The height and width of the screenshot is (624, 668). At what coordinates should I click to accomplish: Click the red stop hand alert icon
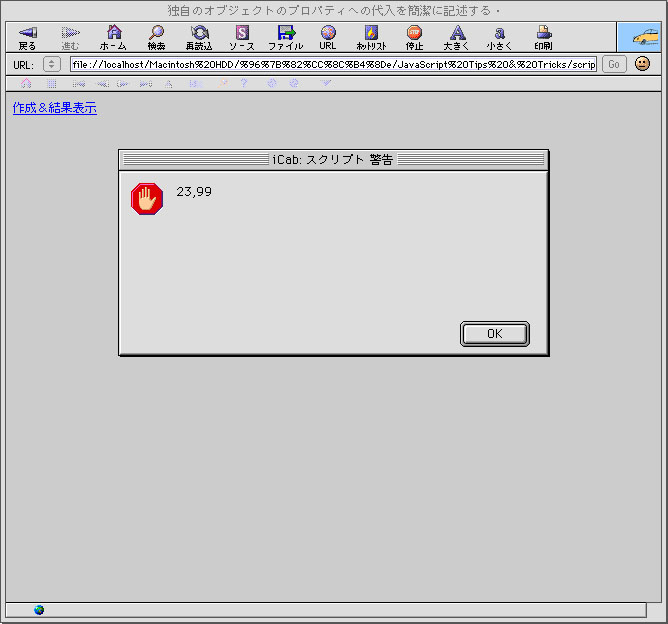click(147, 199)
